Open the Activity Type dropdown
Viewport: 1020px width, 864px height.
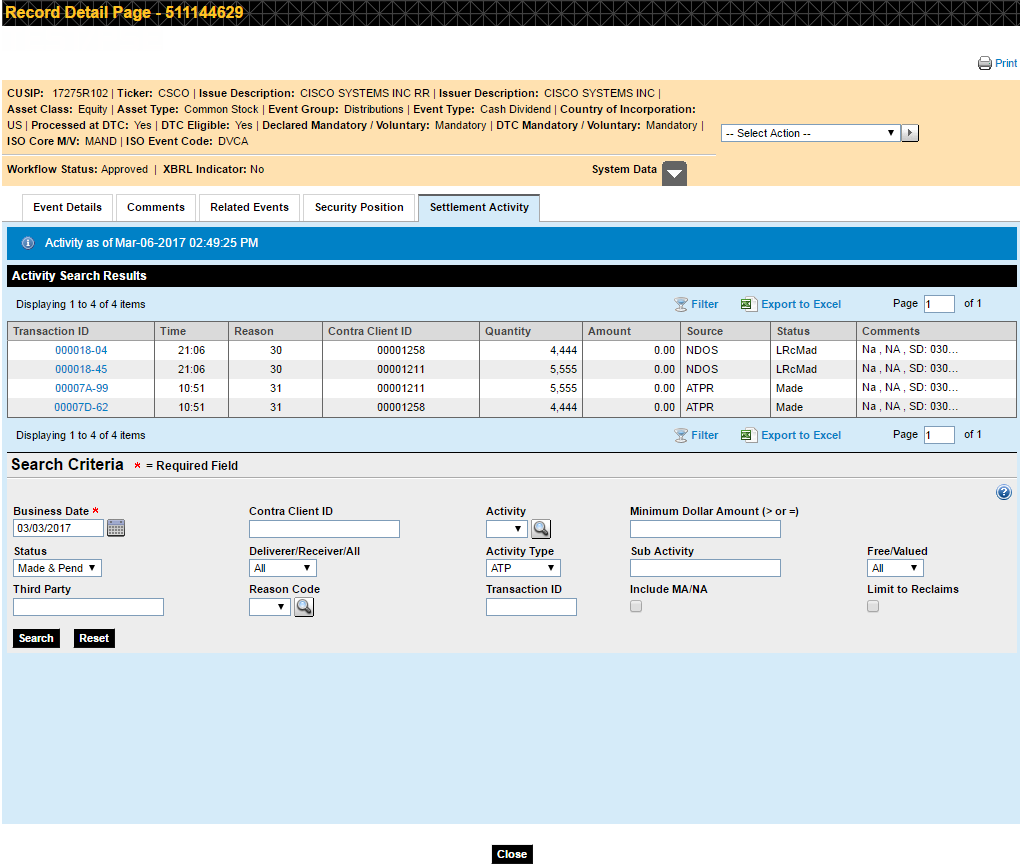(523, 568)
